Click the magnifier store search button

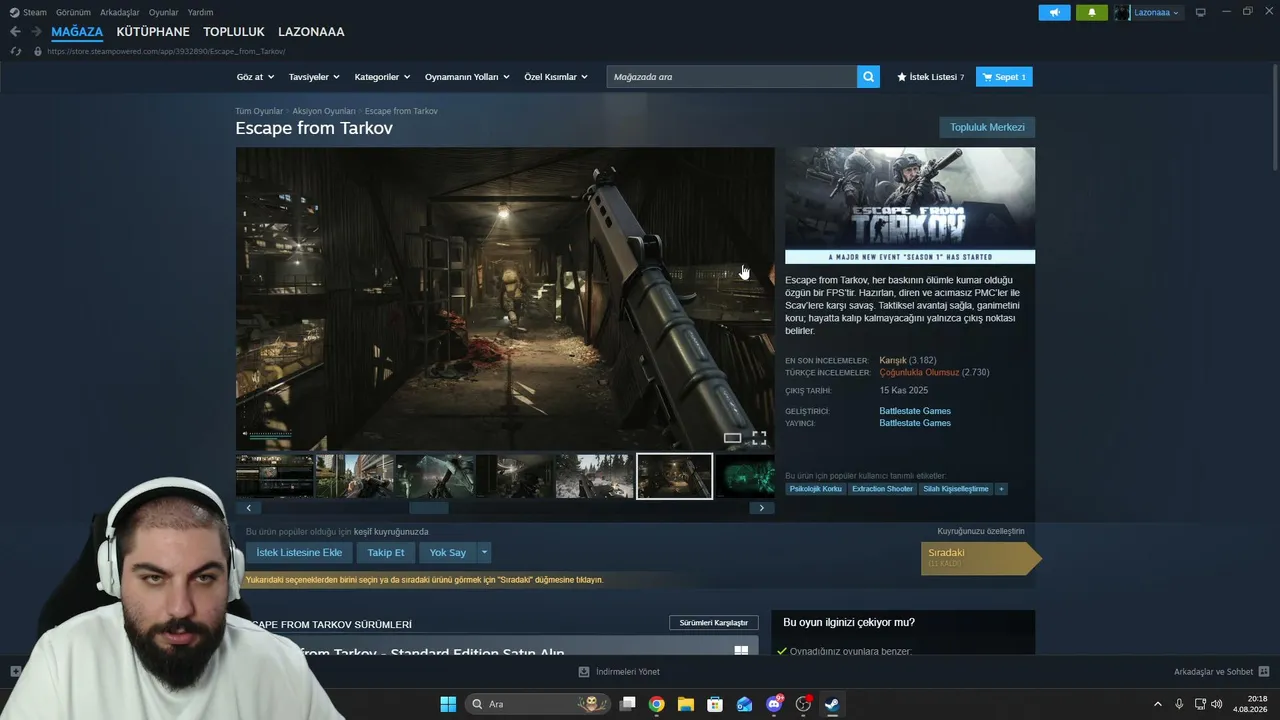coord(868,77)
